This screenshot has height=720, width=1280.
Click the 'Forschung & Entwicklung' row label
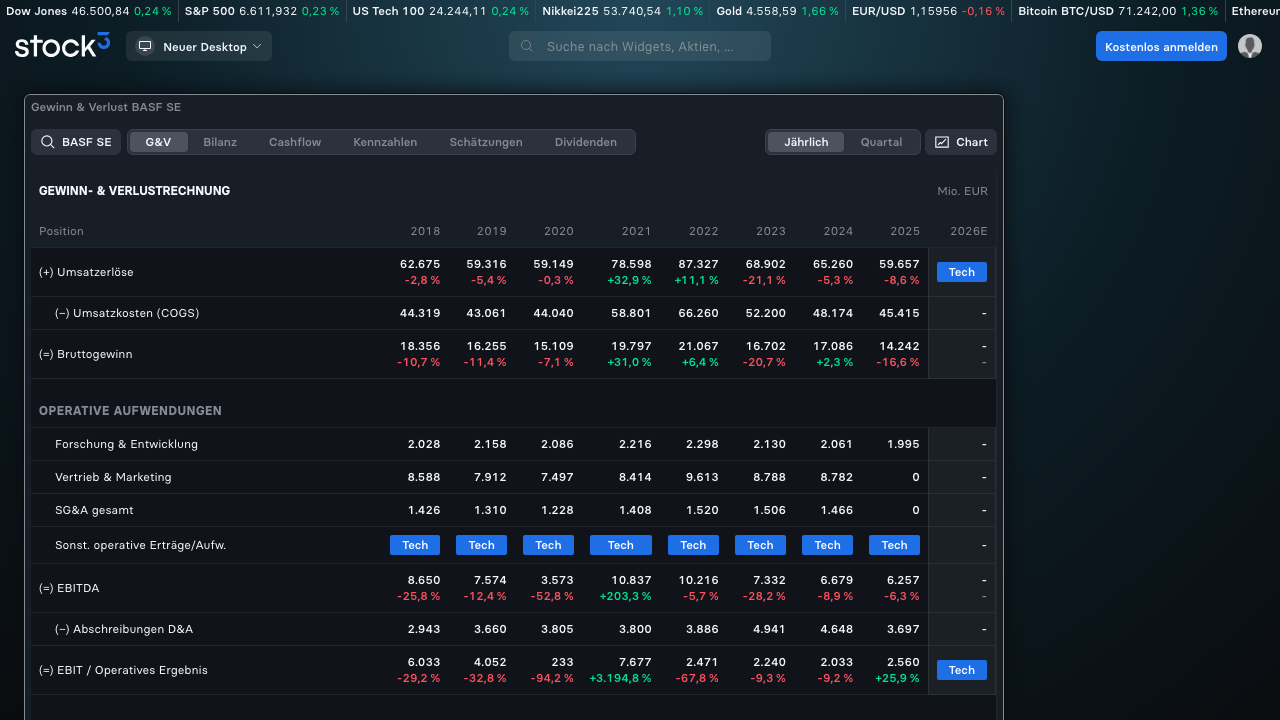(126, 444)
